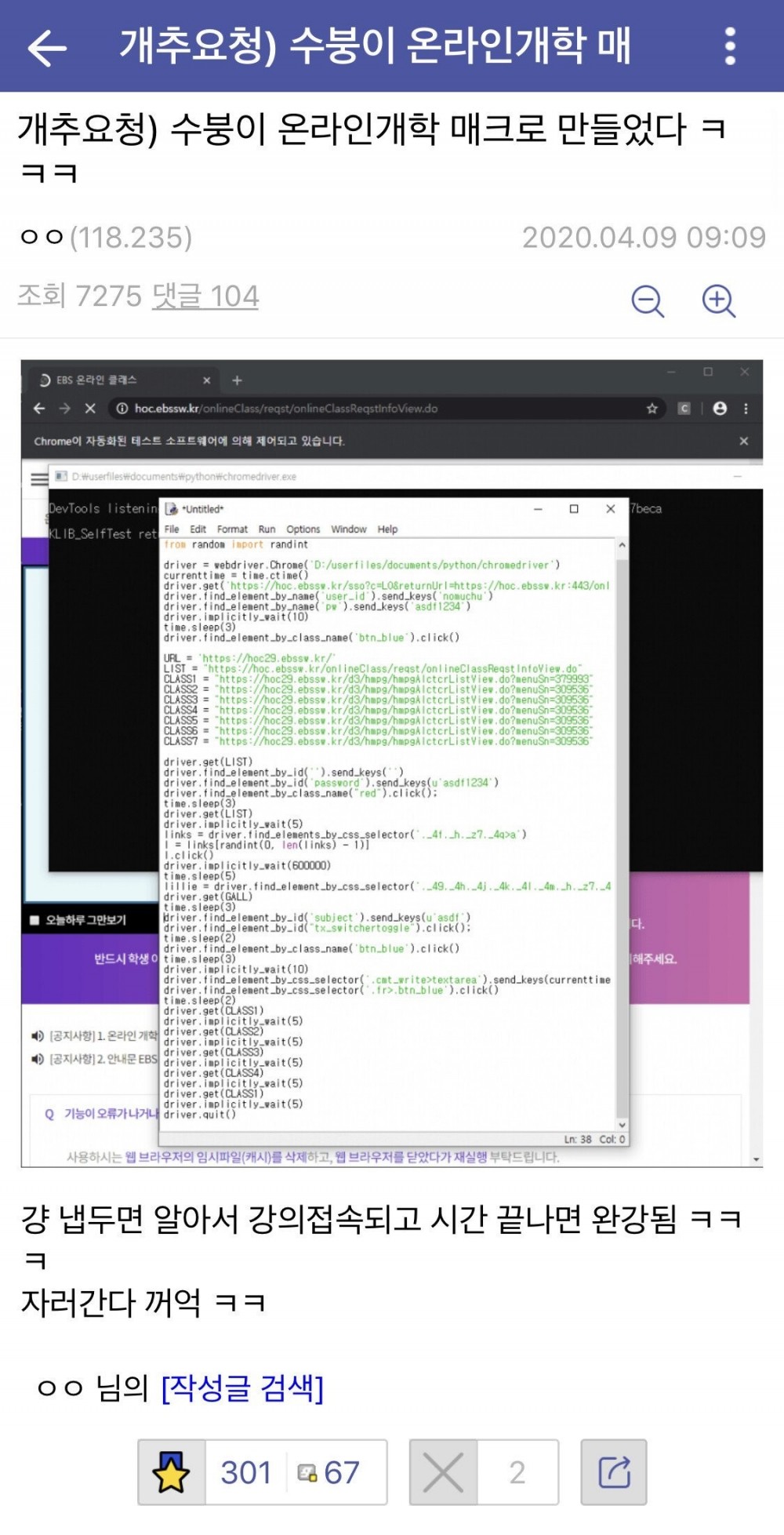Tap the star recommend icon

(x=171, y=1472)
